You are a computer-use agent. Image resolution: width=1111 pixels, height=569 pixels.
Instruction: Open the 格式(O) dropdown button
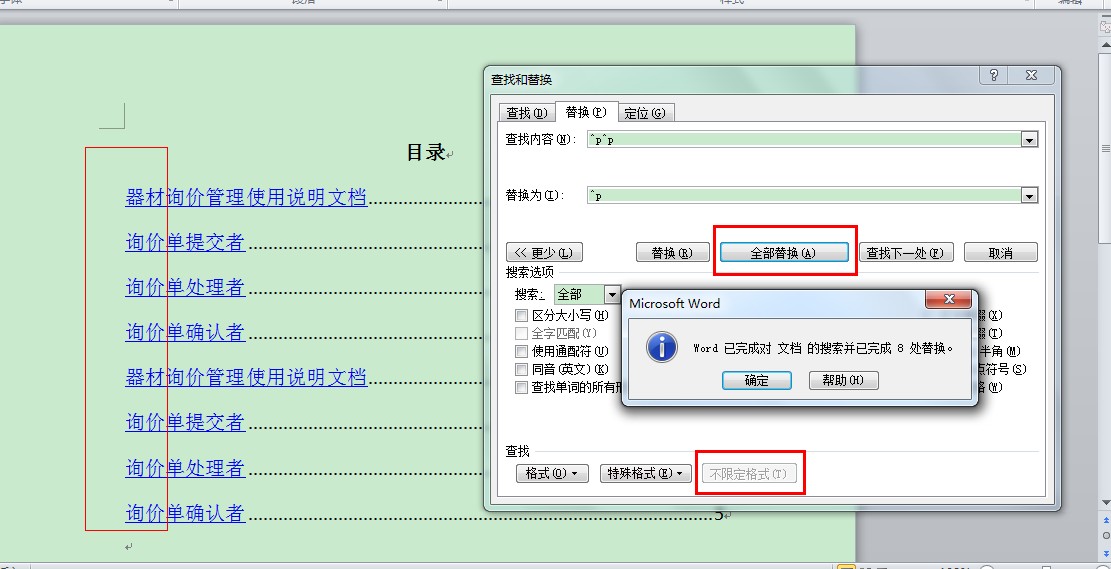pyautogui.click(x=553, y=473)
